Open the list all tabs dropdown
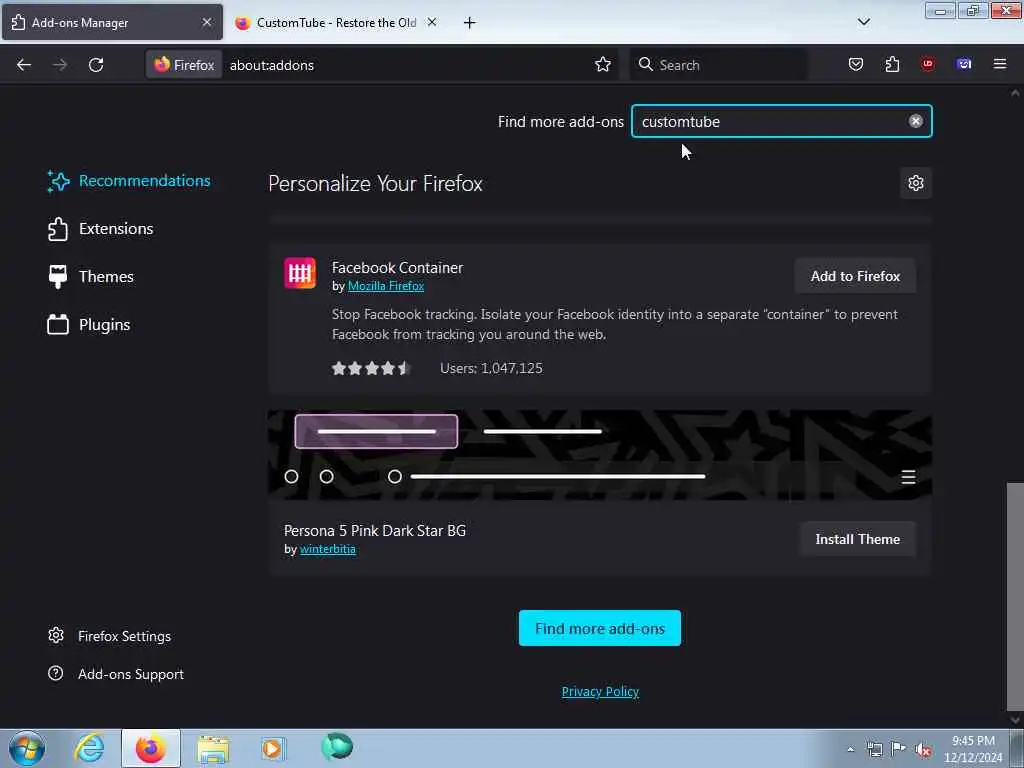Viewport: 1024px width, 768px height. click(863, 22)
